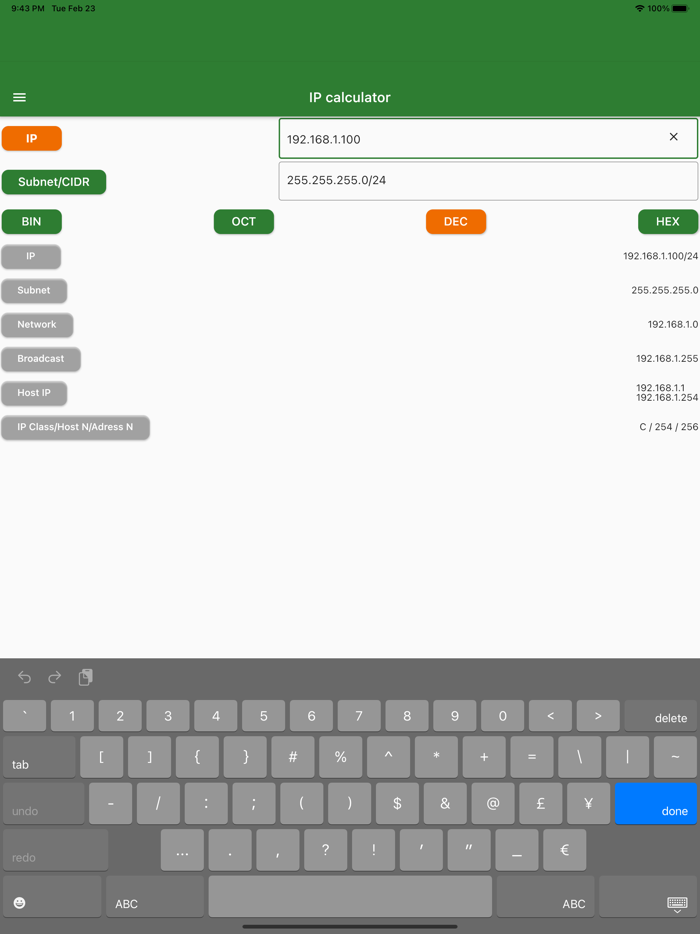The height and width of the screenshot is (934, 700).
Task: Tap the hash symbol key
Action: (293, 757)
